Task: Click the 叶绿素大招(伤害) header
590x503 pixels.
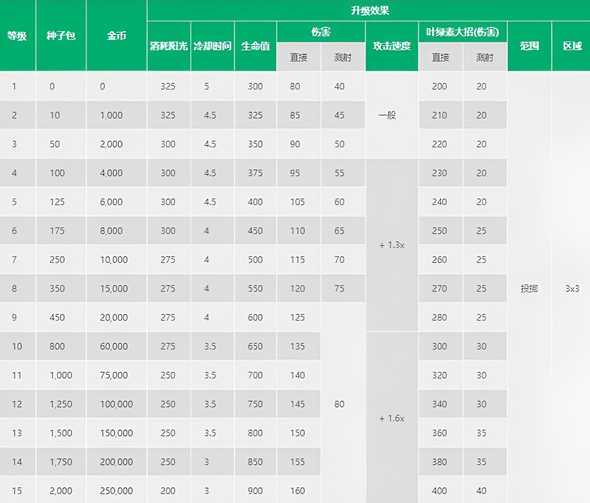Action: click(463, 32)
